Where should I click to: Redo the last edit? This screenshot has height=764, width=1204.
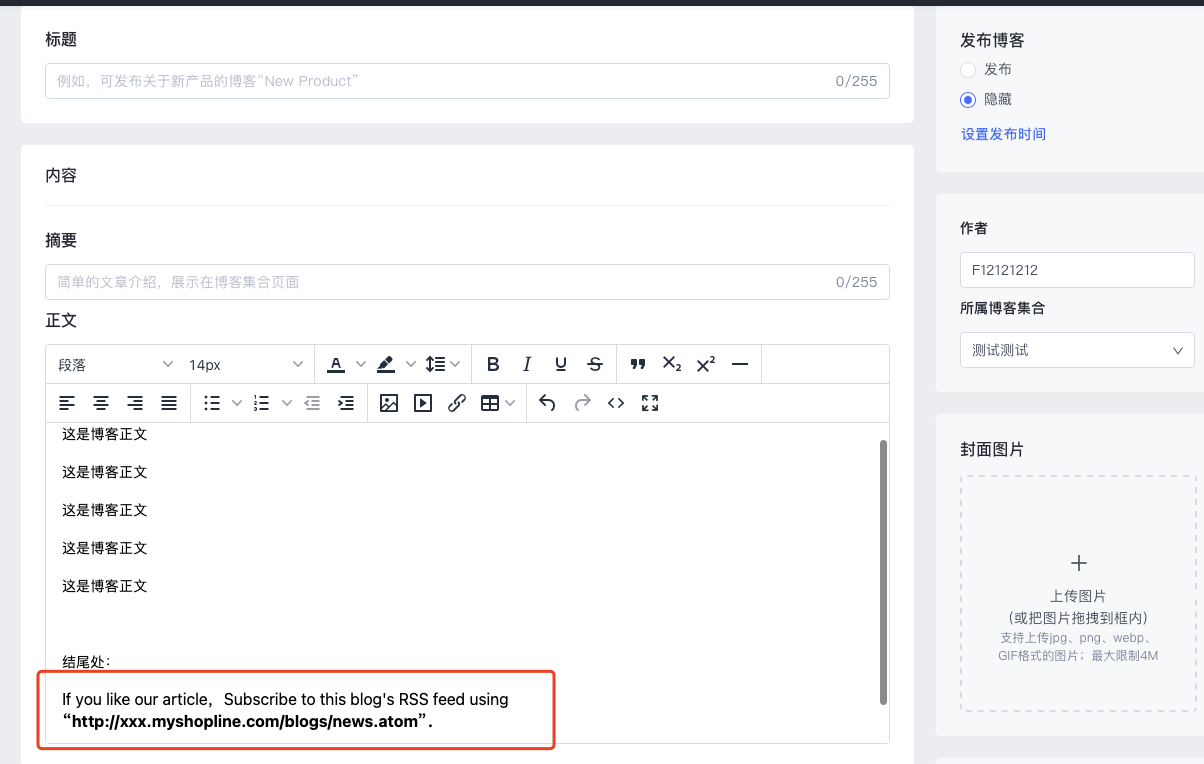coord(582,403)
